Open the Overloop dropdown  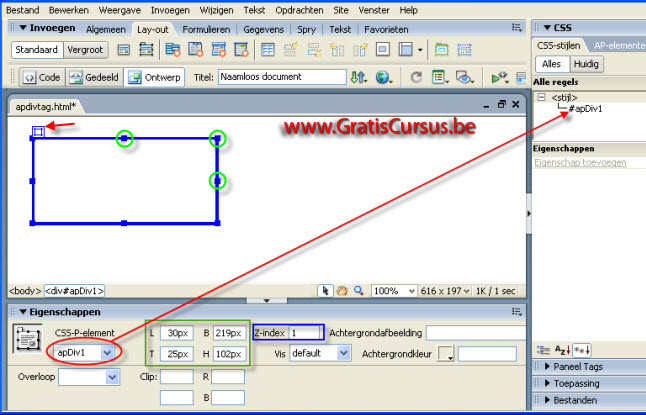[x=112, y=377]
